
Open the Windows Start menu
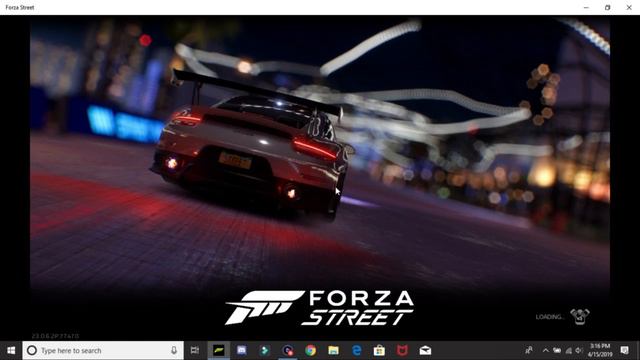[x=11, y=350]
